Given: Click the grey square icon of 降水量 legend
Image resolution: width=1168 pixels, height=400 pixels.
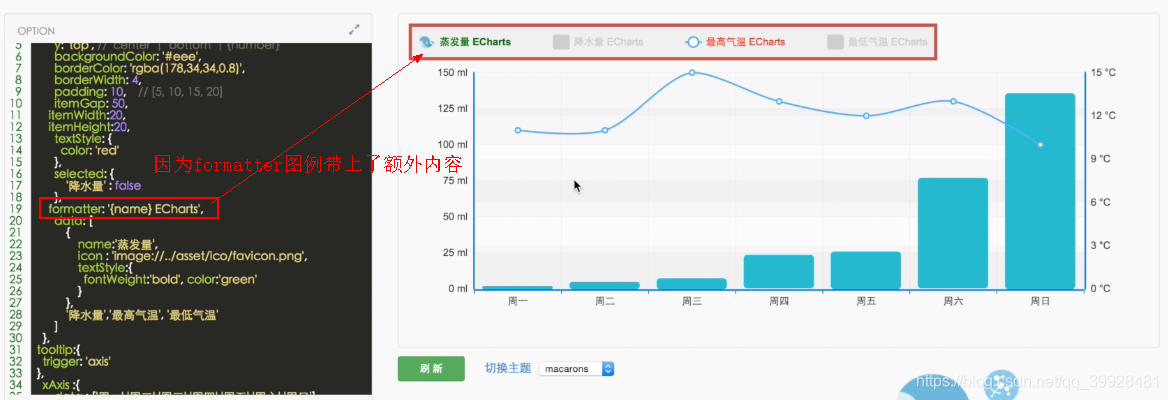Looking at the screenshot, I should point(561,42).
